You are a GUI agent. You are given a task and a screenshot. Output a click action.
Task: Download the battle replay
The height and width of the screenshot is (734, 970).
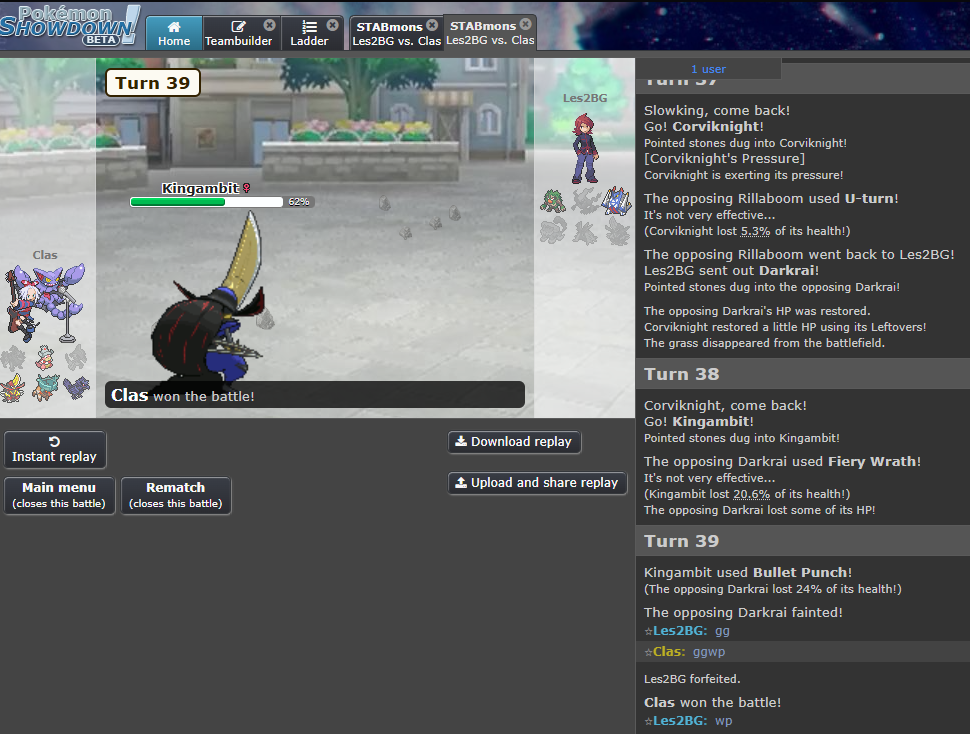(x=514, y=442)
